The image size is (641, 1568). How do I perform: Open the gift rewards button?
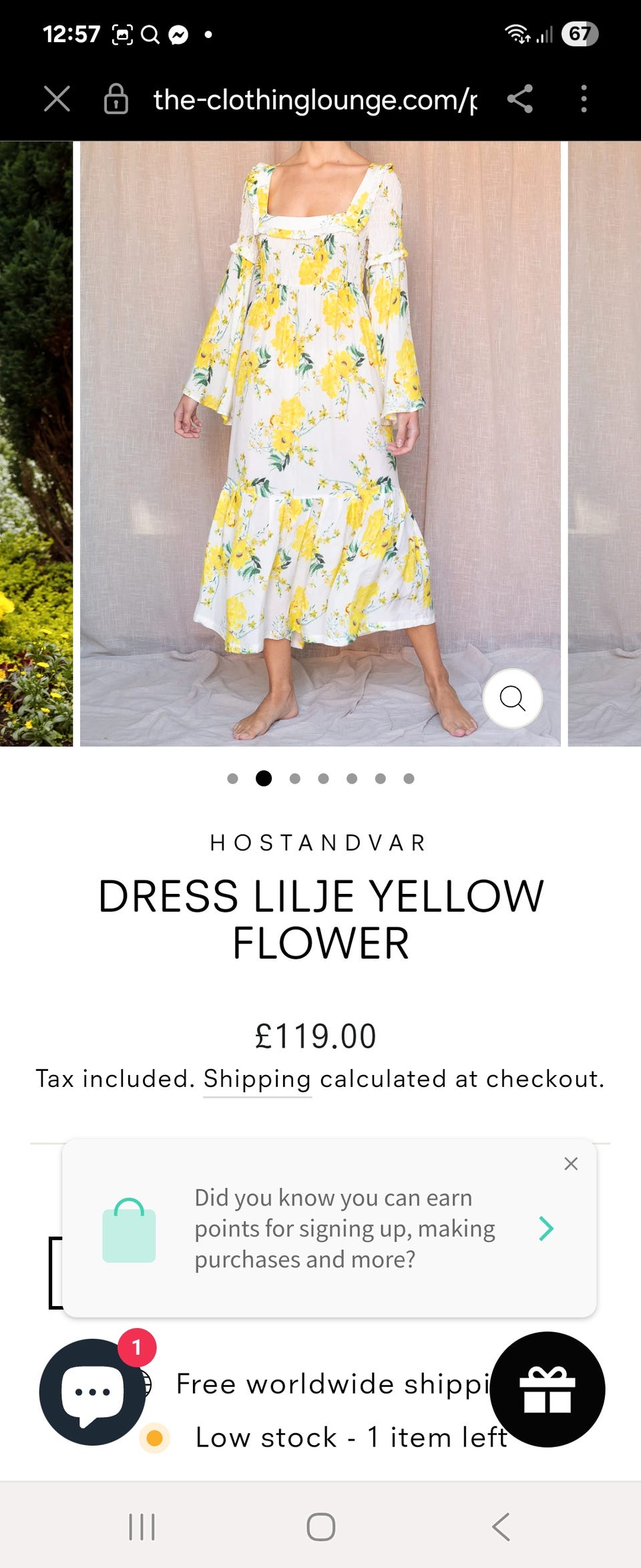[x=548, y=1390]
